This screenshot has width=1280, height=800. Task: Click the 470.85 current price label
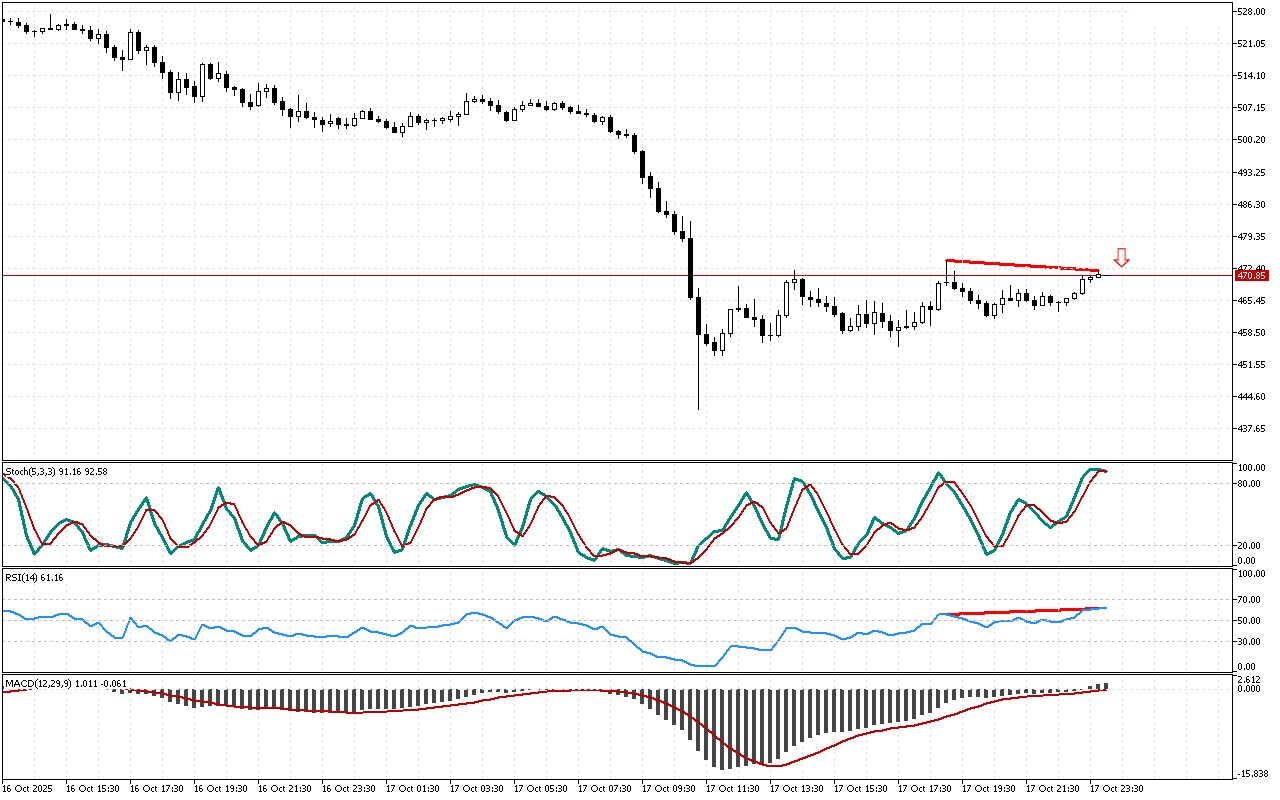pos(1251,275)
